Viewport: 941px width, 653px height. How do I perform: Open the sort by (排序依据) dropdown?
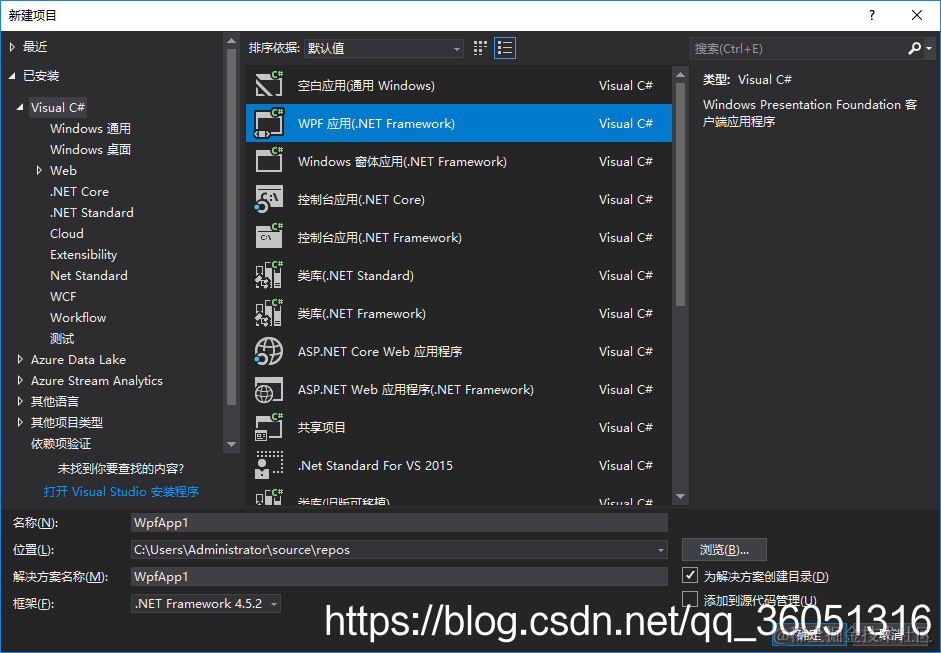coord(383,48)
